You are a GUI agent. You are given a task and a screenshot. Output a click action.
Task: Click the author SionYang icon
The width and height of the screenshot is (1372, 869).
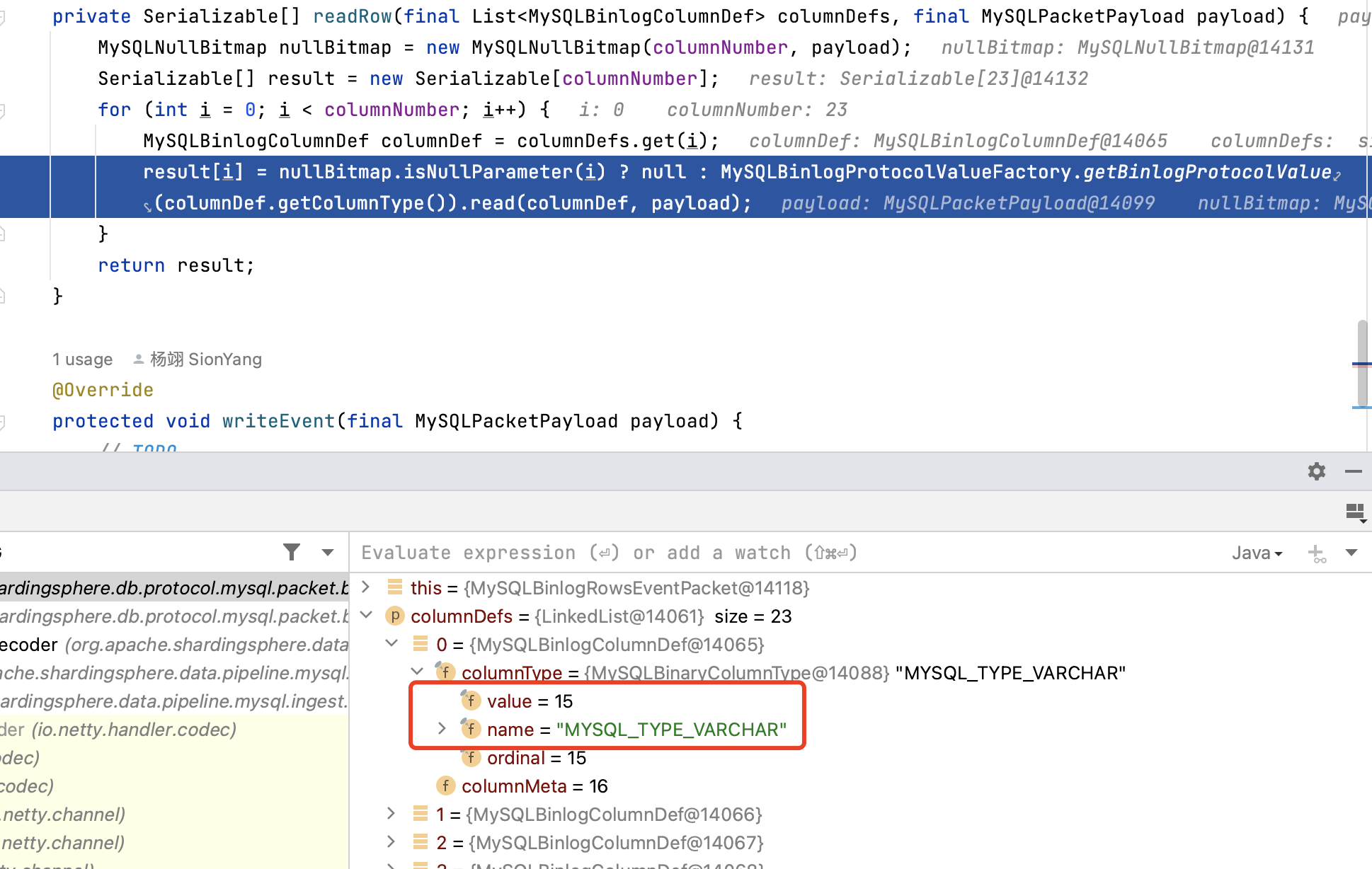click(139, 359)
